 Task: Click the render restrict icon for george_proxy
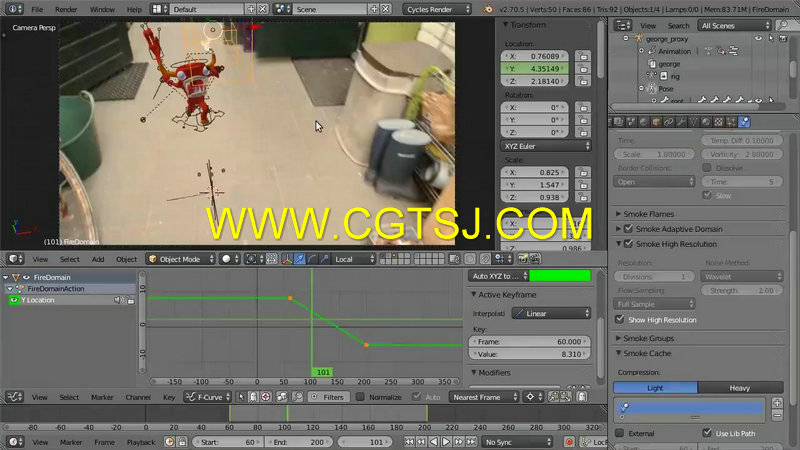point(783,38)
